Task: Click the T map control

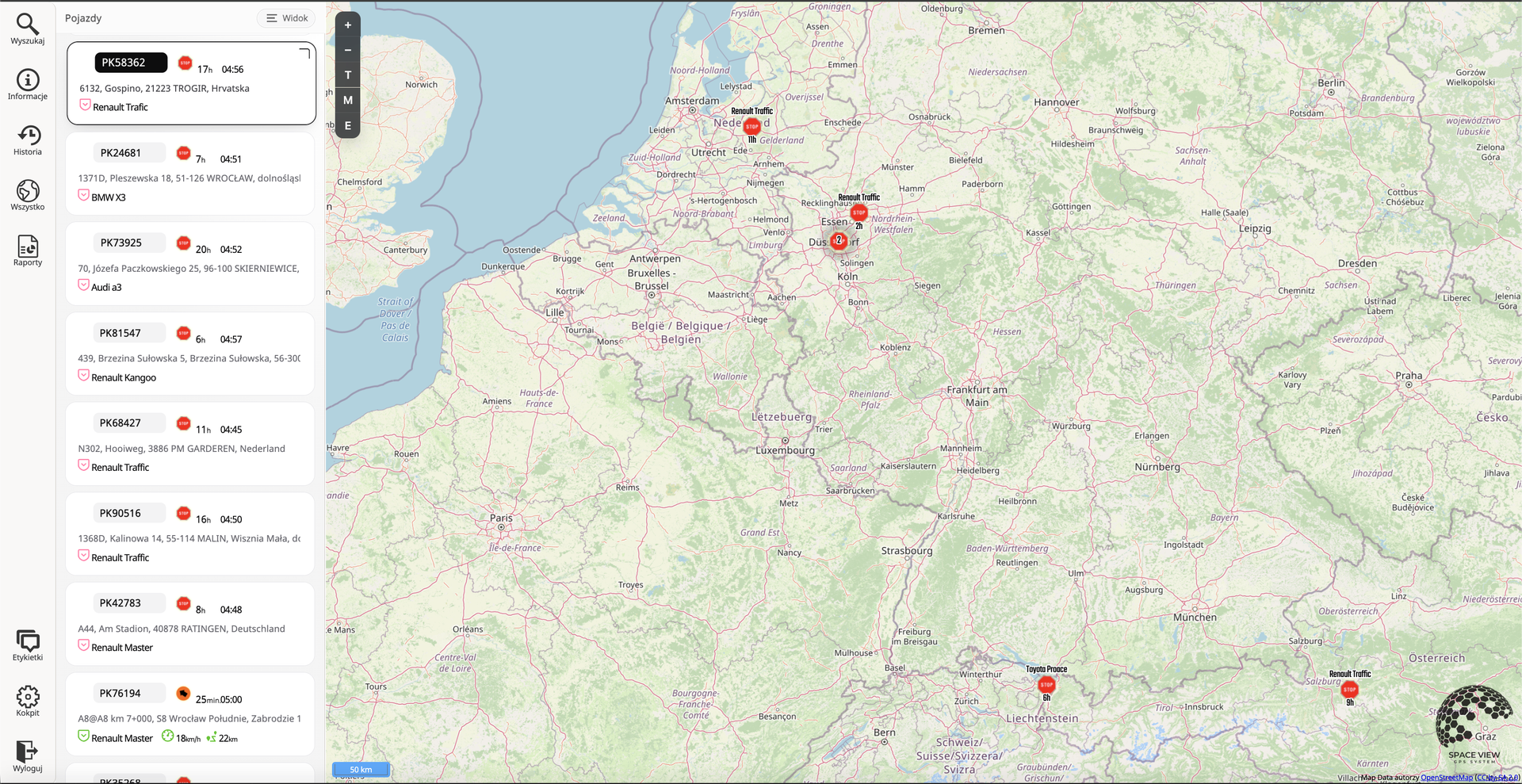Action: click(x=348, y=75)
